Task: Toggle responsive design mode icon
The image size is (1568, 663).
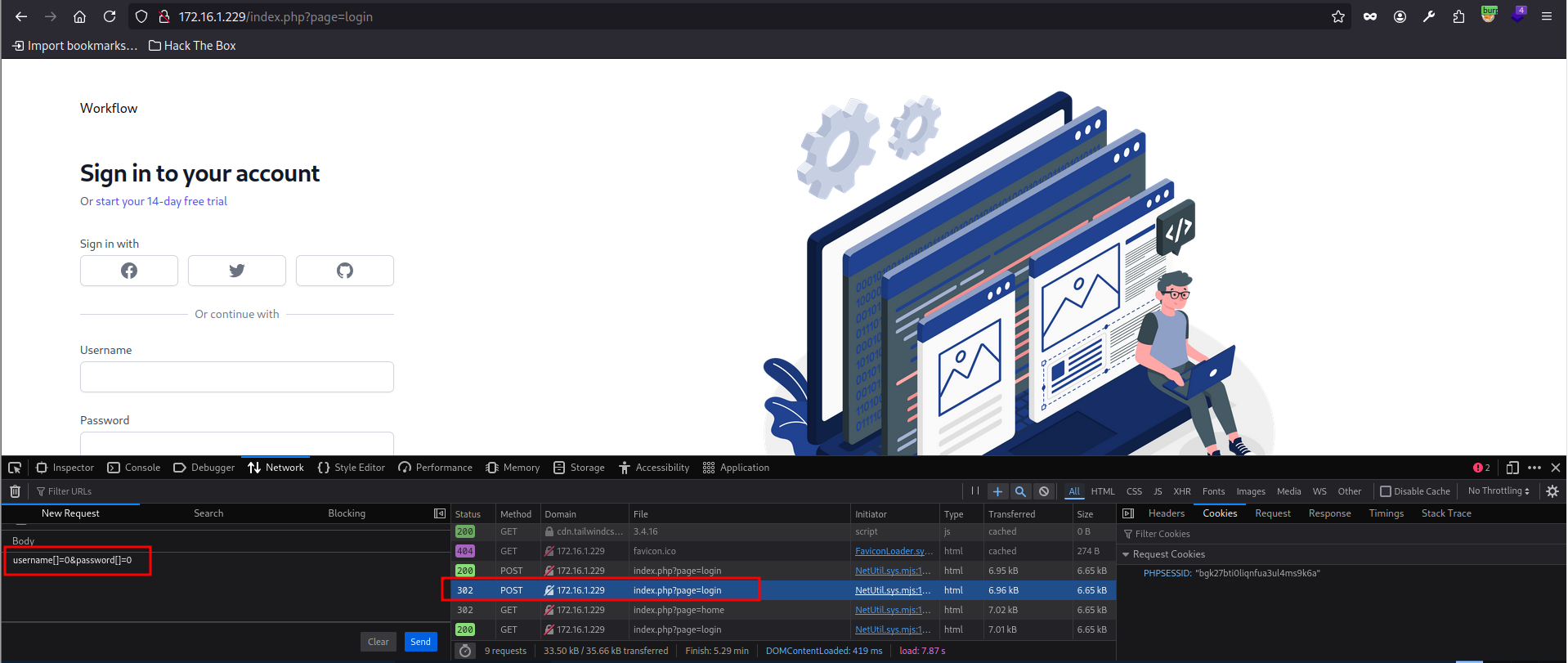Action: point(1512,468)
